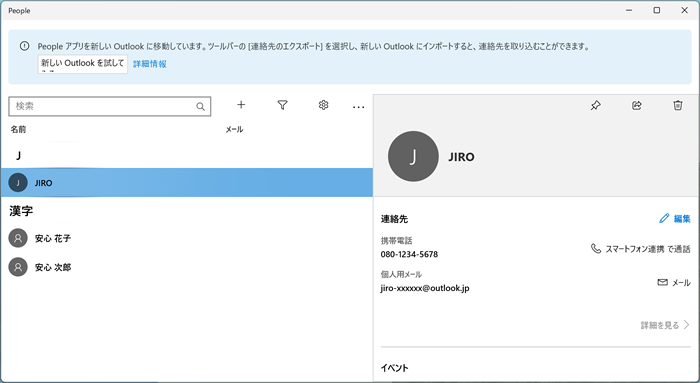Click the info icon in the Outlook banner

click(x=25, y=46)
